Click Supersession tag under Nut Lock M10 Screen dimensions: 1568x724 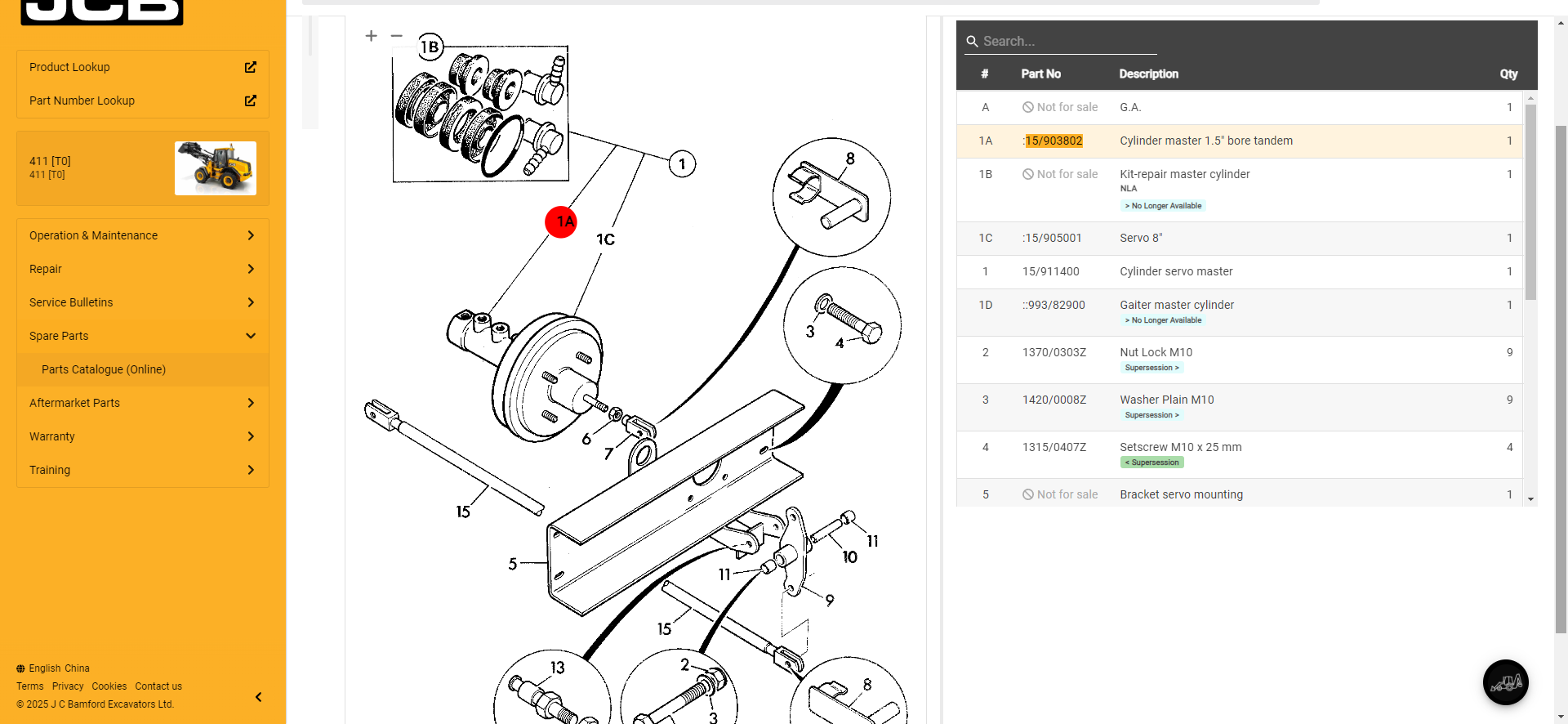pyautogui.click(x=1151, y=368)
